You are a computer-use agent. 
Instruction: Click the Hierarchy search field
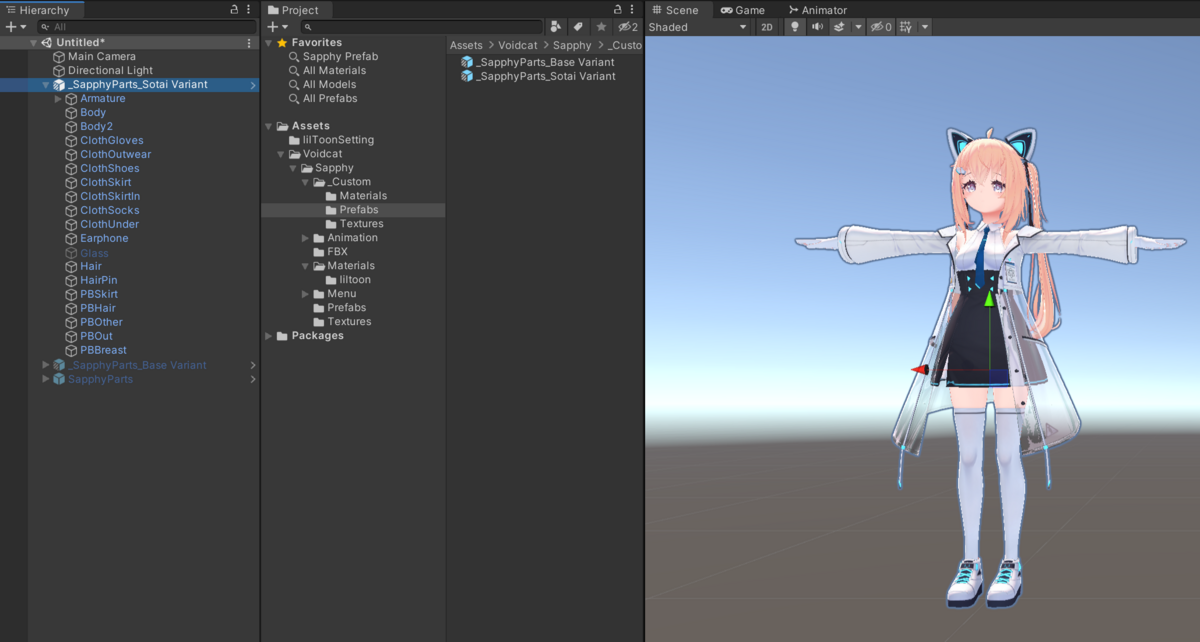tap(146, 27)
